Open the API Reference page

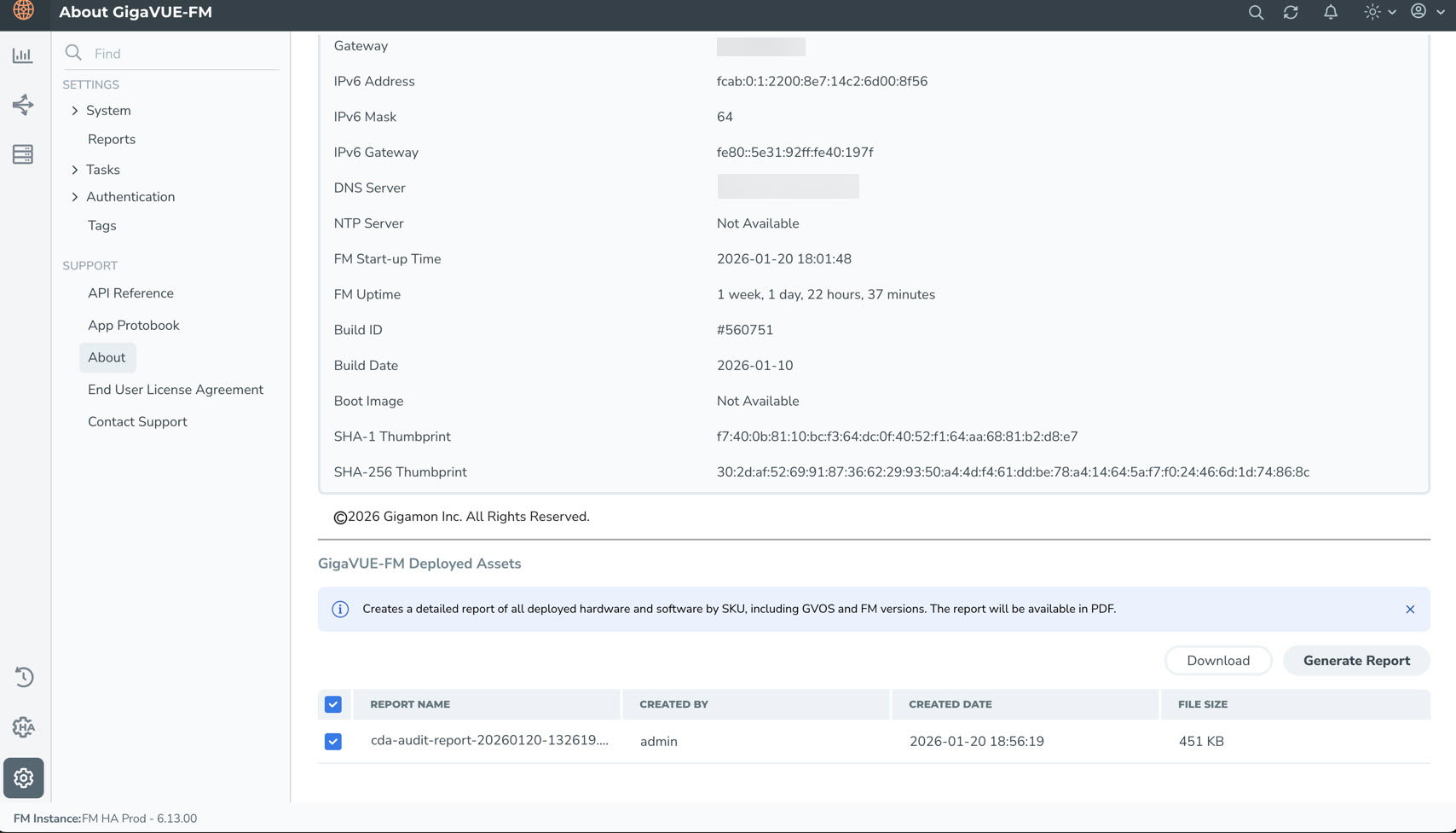click(x=130, y=293)
